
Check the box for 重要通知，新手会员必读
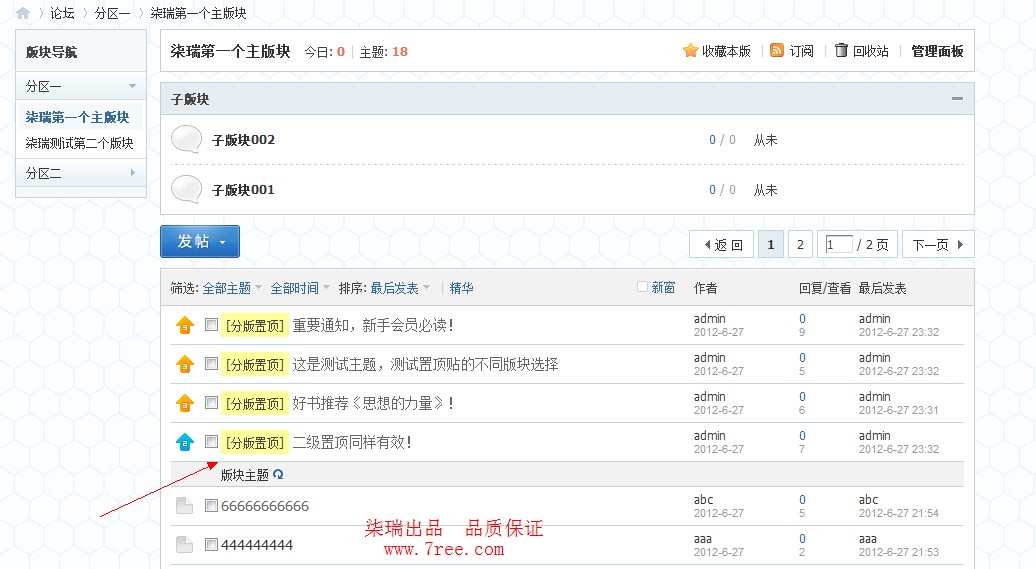tap(211, 324)
